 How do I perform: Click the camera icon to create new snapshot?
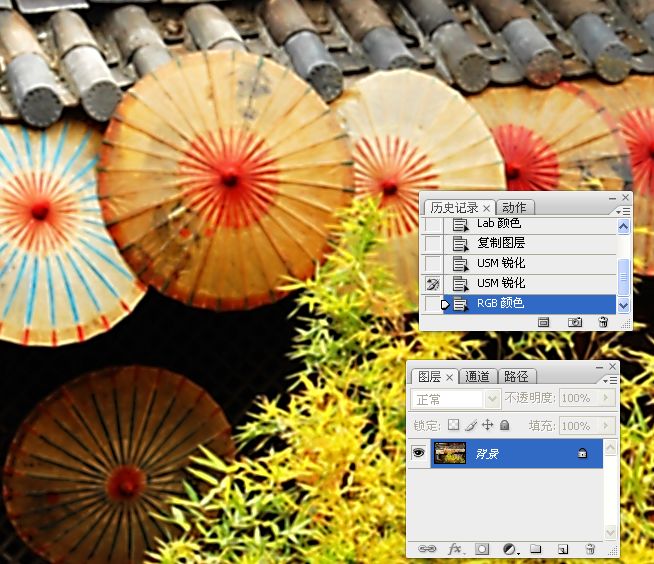[575, 322]
